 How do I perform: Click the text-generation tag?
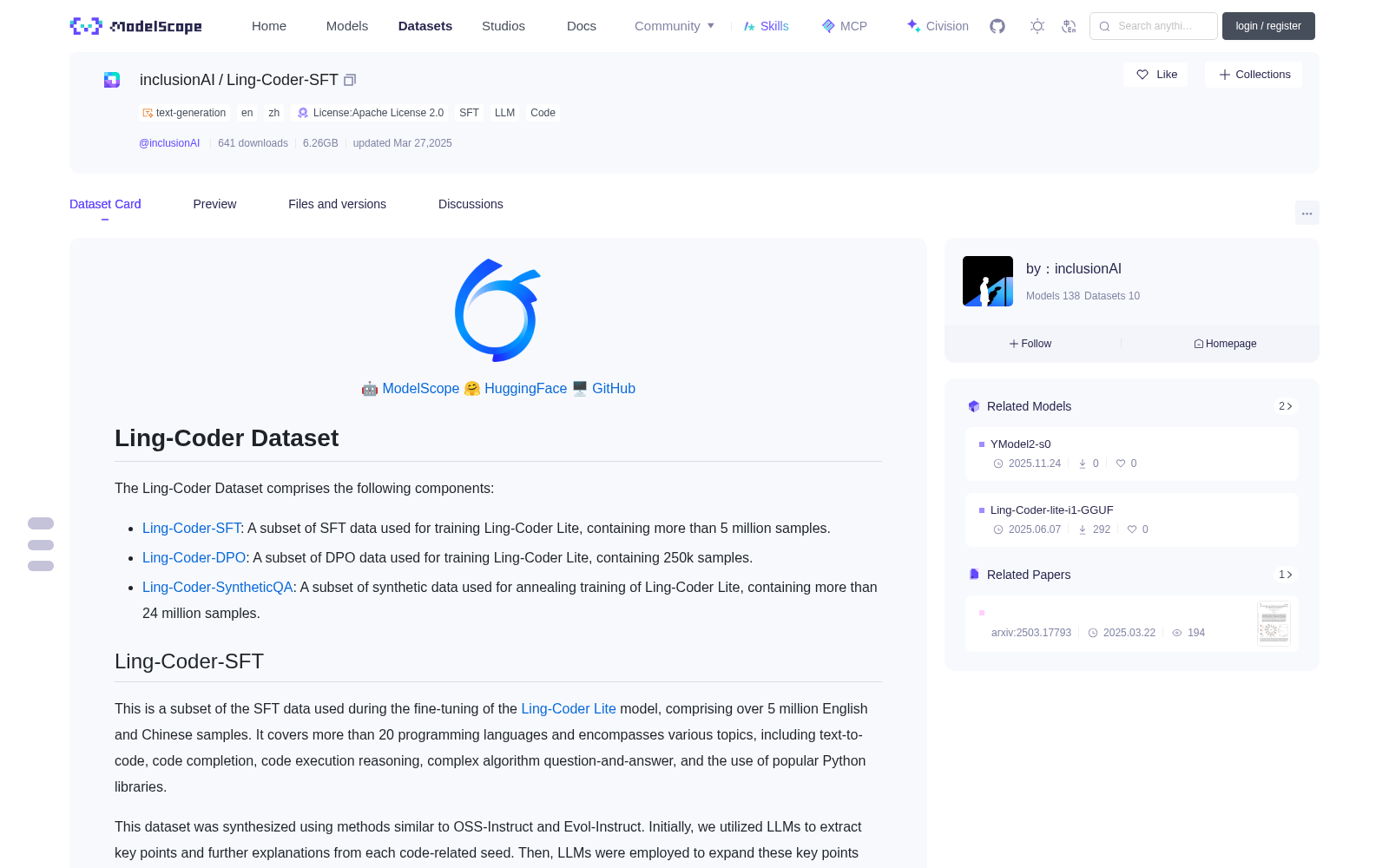coord(184,113)
